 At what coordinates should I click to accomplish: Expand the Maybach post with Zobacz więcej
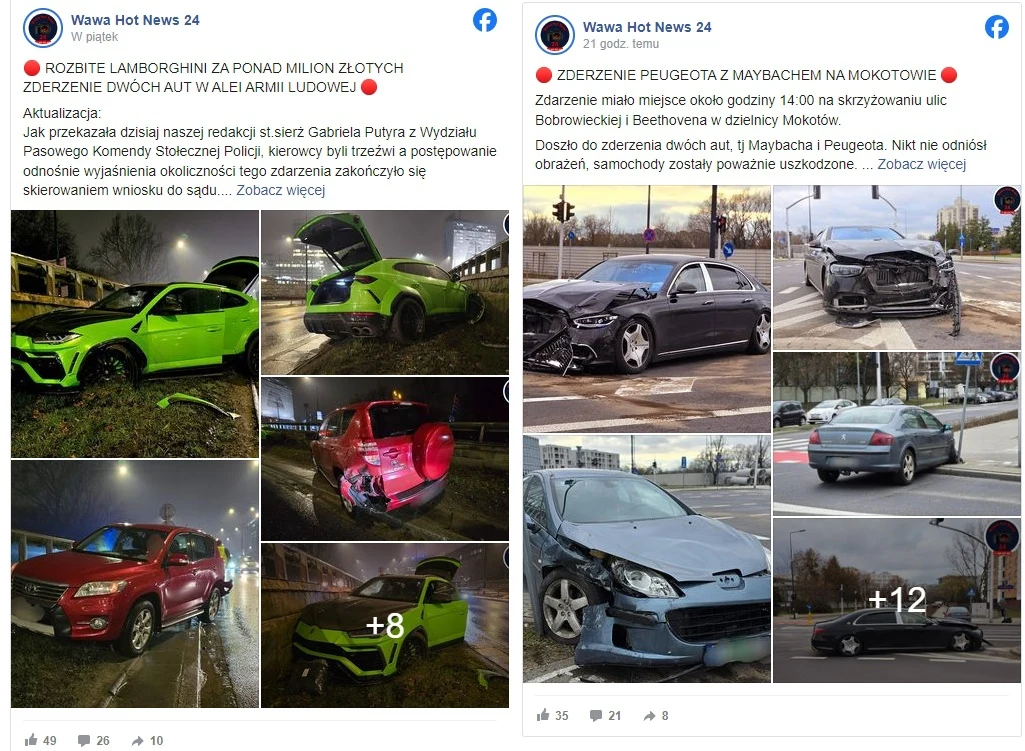[921, 164]
